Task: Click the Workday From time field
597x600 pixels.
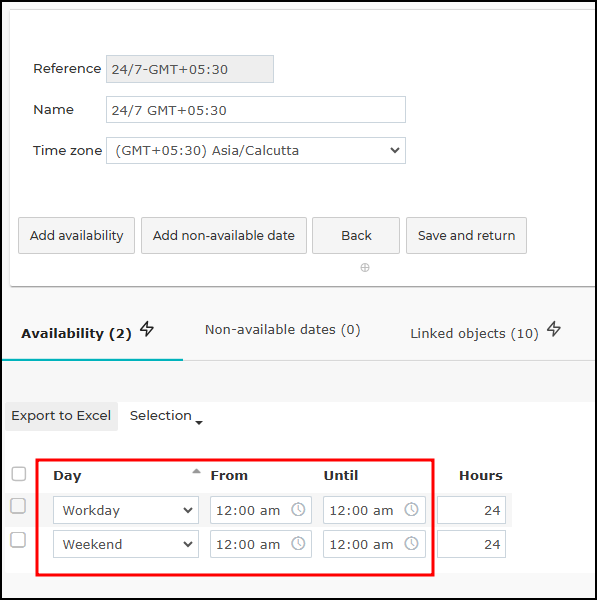Action: 261,510
